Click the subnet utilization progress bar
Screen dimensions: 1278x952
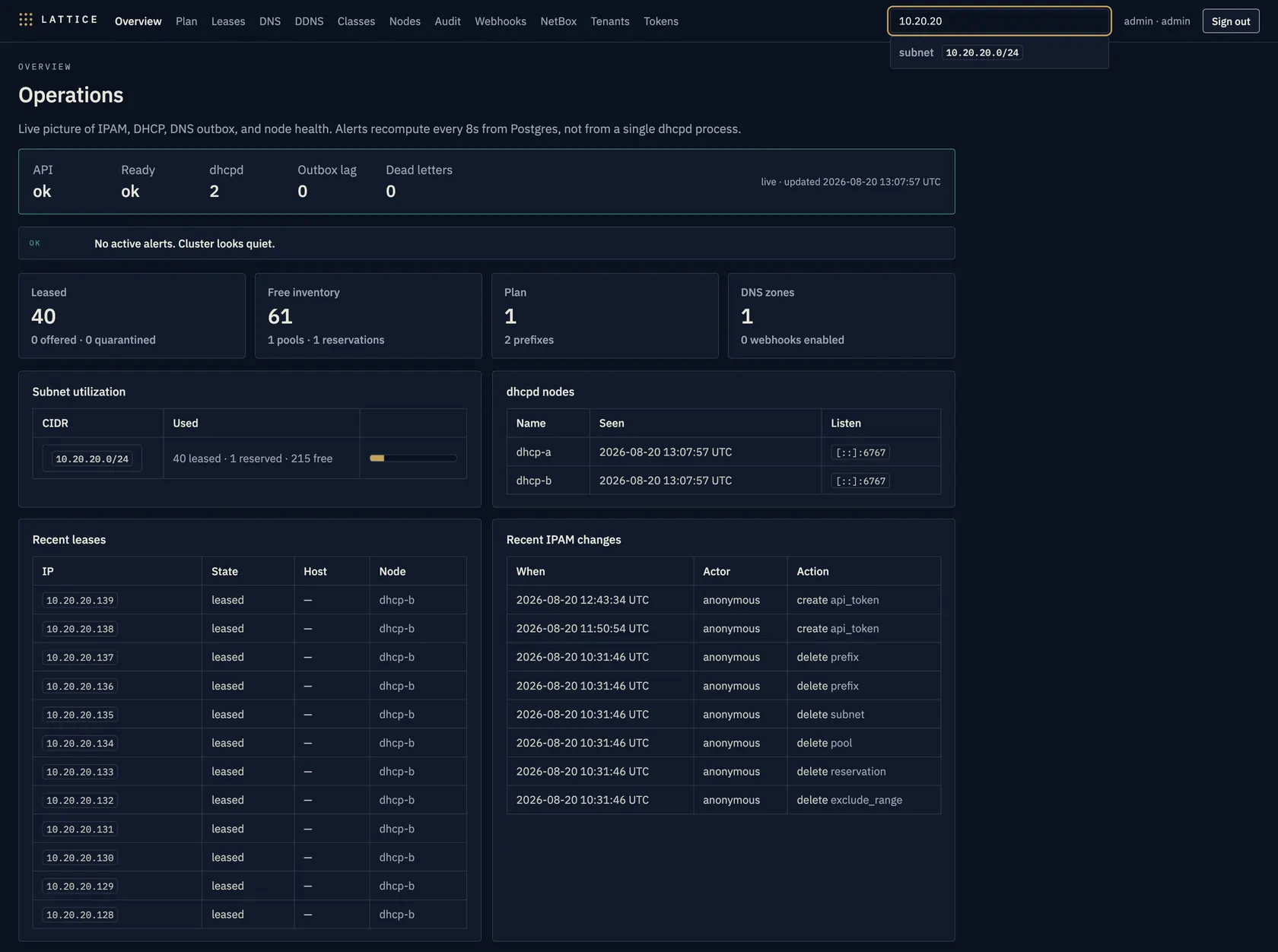pos(413,458)
